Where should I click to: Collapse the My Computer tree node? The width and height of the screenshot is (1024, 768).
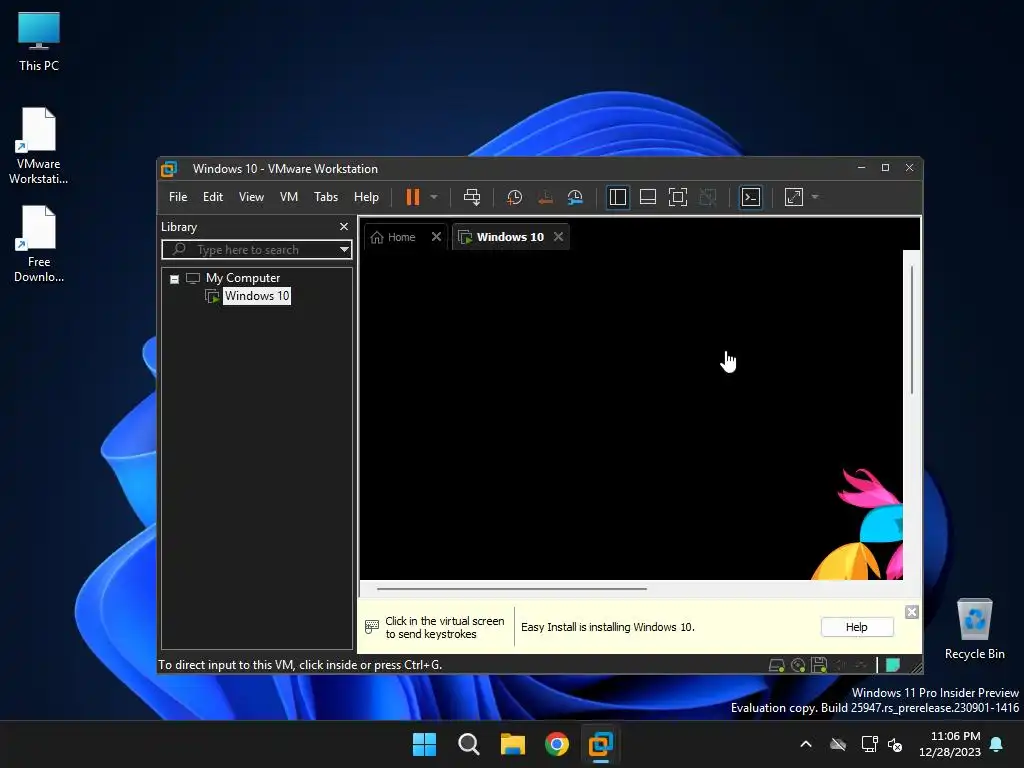174,279
